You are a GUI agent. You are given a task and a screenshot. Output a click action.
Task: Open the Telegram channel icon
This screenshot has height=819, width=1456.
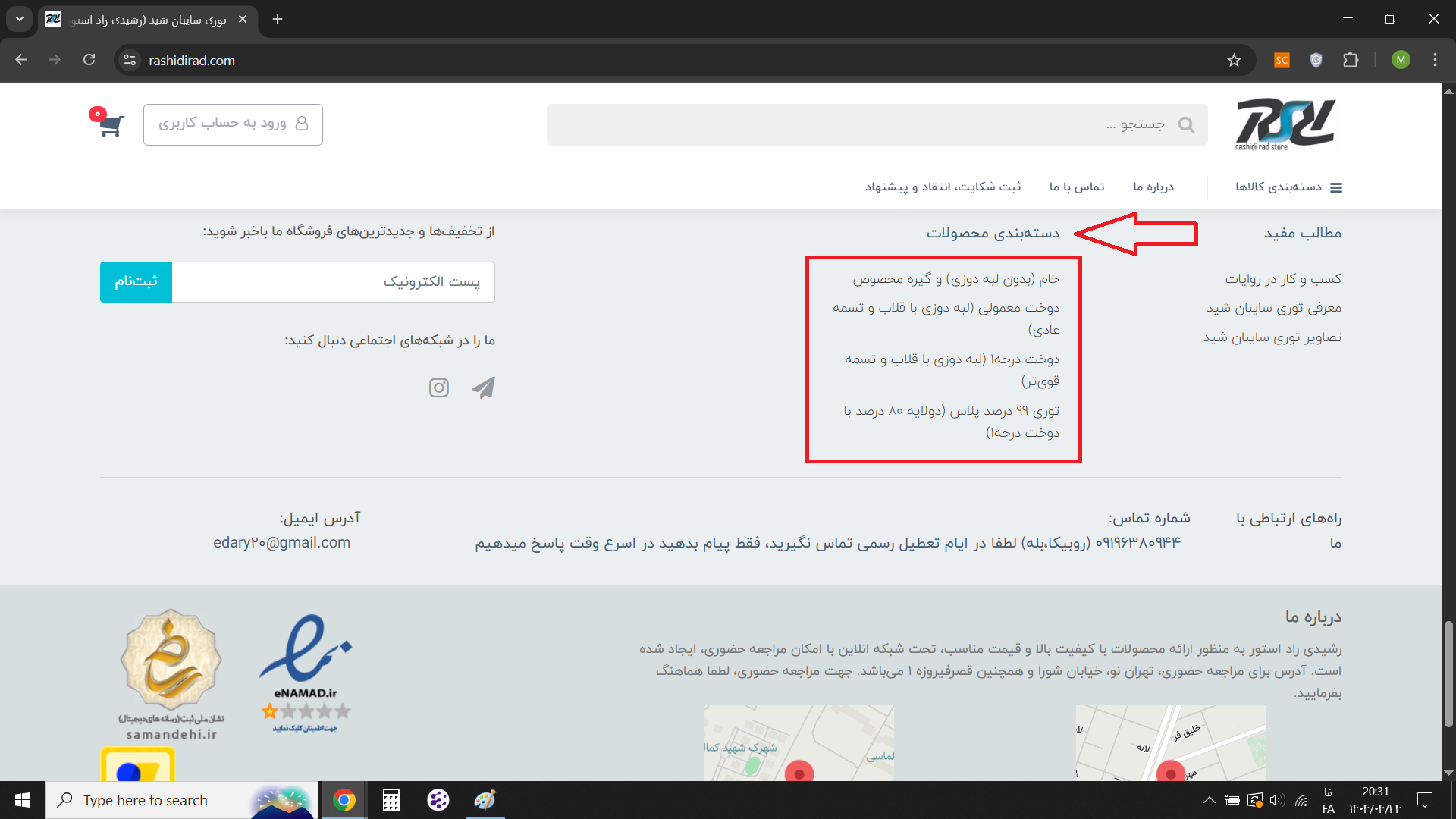pyautogui.click(x=483, y=388)
